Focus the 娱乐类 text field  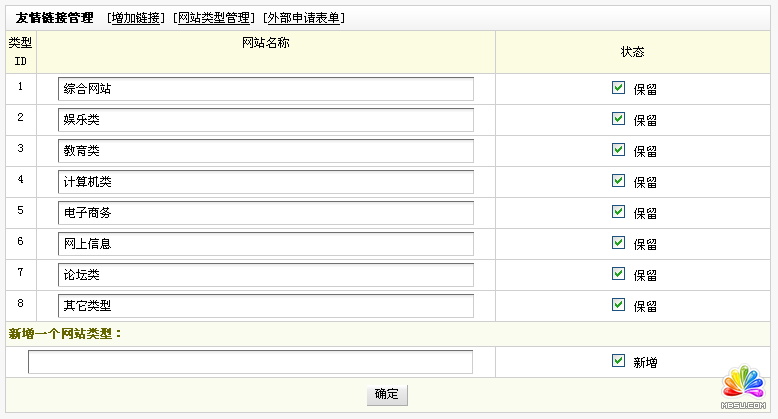click(265, 120)
